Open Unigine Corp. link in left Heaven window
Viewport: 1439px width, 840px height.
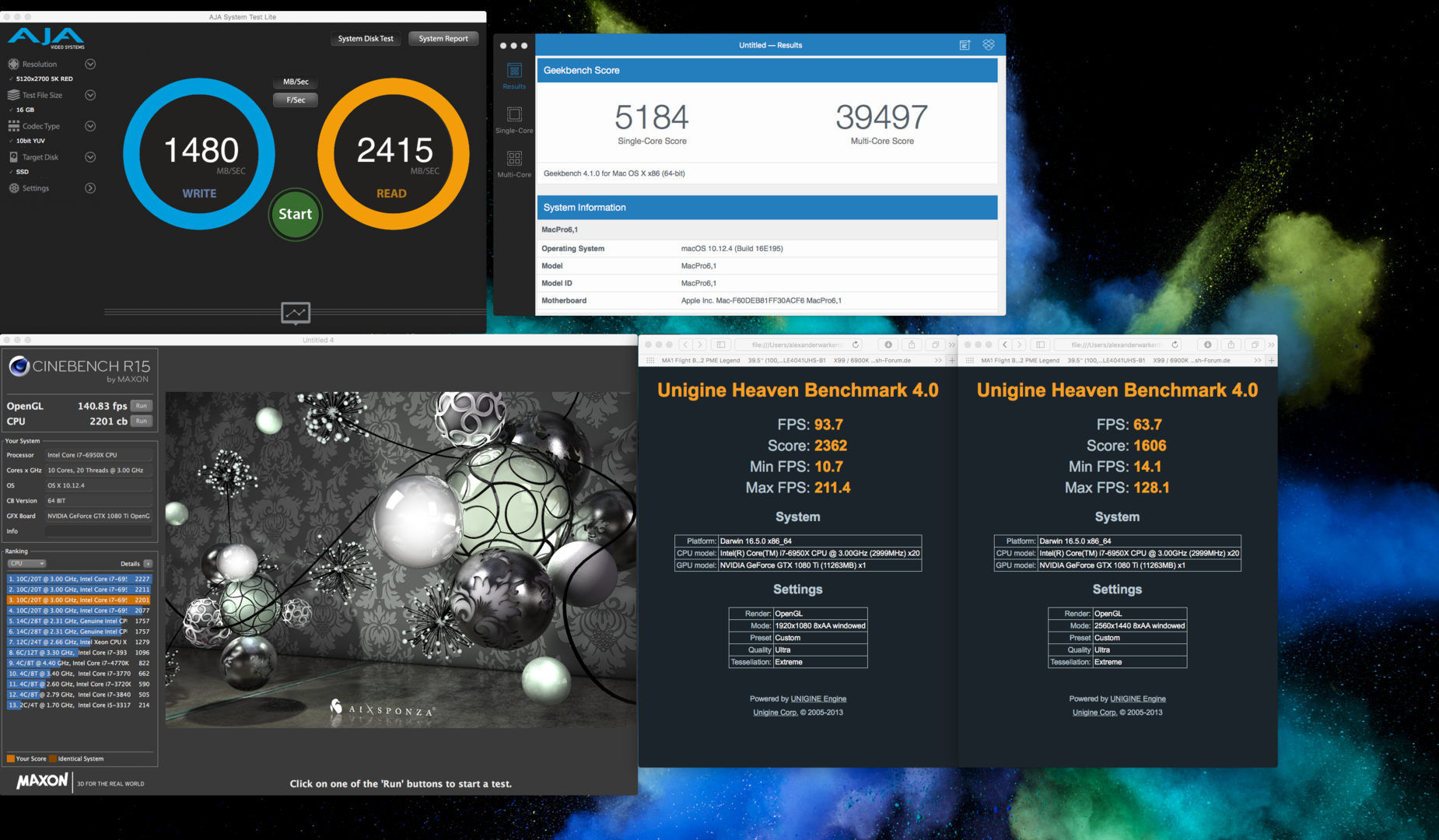pyautogui.click(x=775, y=712)
